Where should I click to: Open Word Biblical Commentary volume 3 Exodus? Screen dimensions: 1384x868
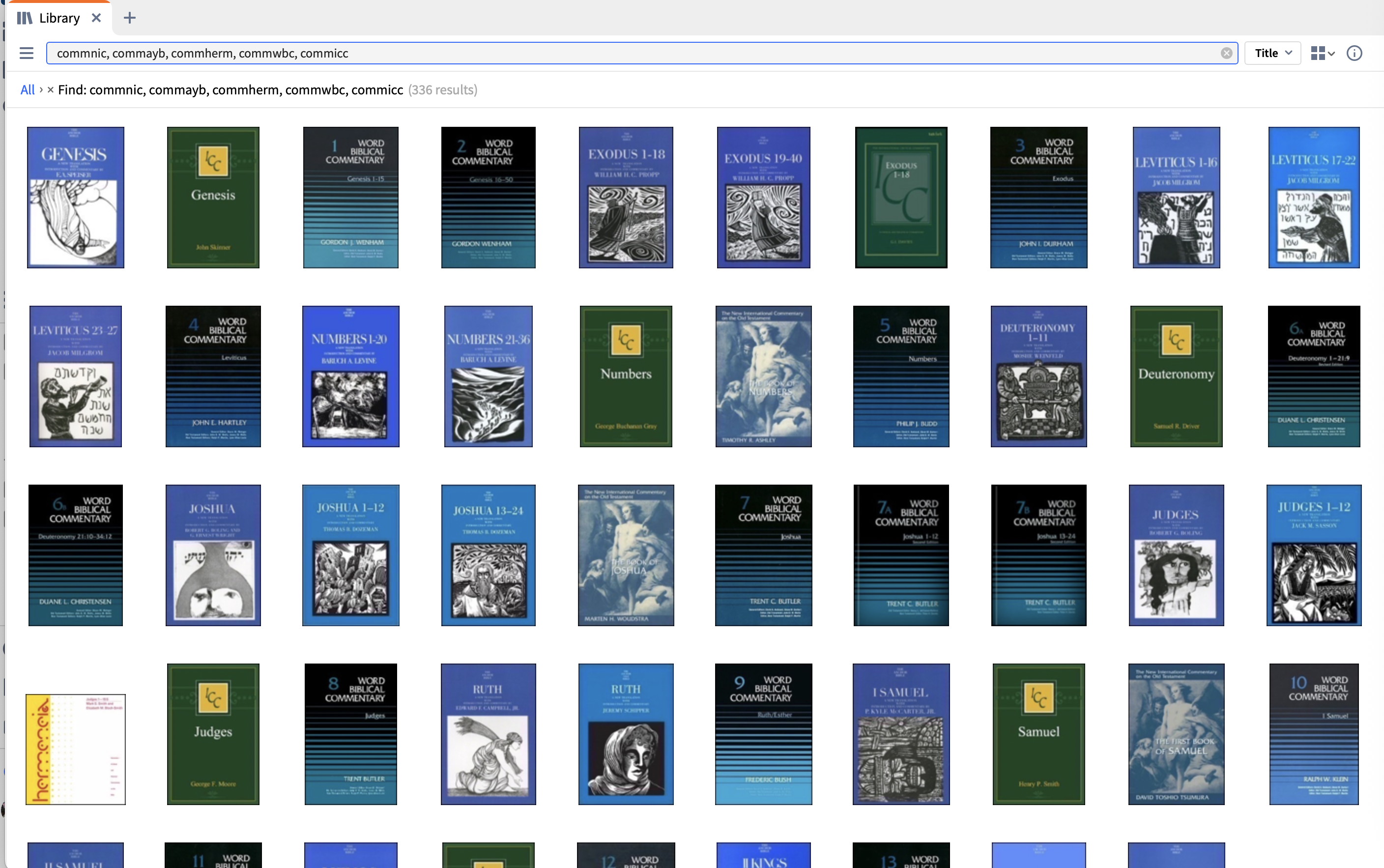(x=1039, y=198)
